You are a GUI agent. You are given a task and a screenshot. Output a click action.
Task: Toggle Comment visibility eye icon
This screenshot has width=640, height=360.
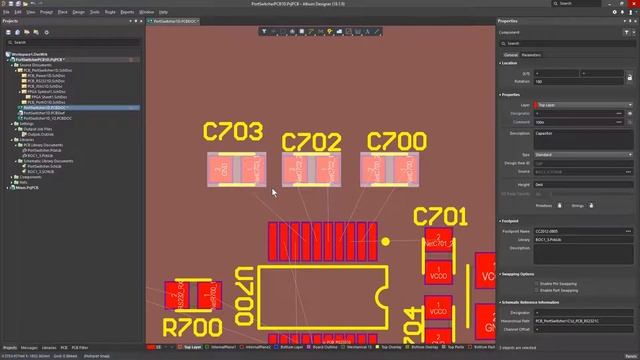[630, 122]
